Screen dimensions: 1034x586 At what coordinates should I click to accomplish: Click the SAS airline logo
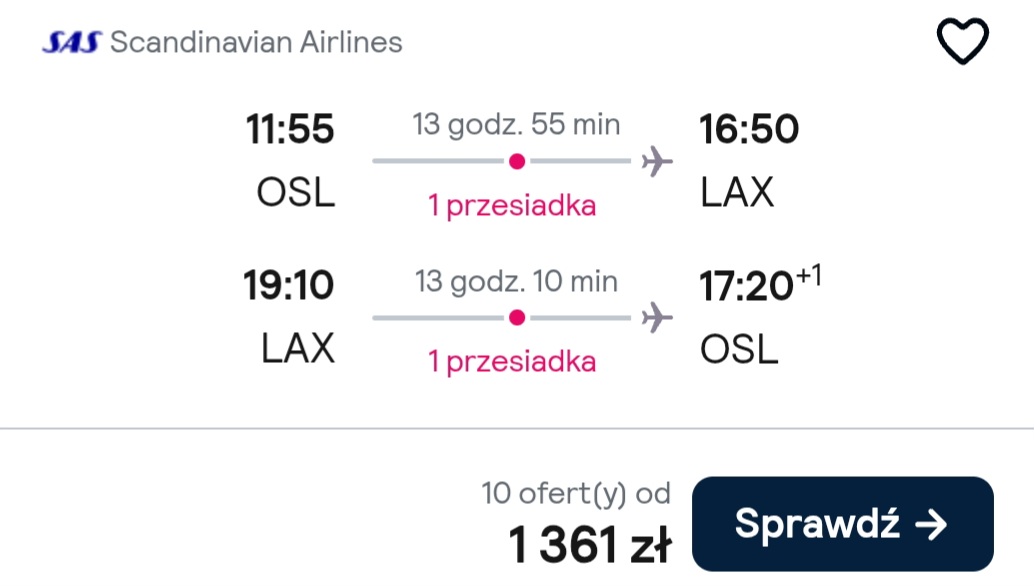72,42
